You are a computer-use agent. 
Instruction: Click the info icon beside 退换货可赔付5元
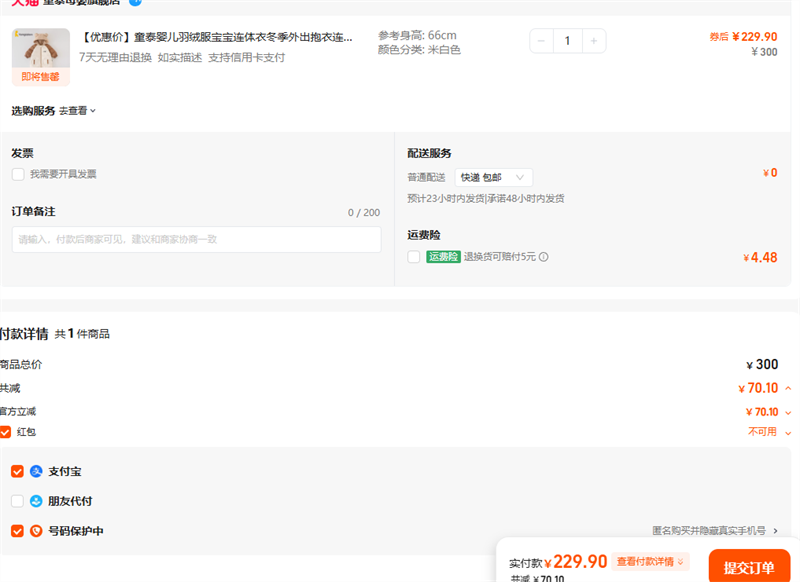click(544, 257)
